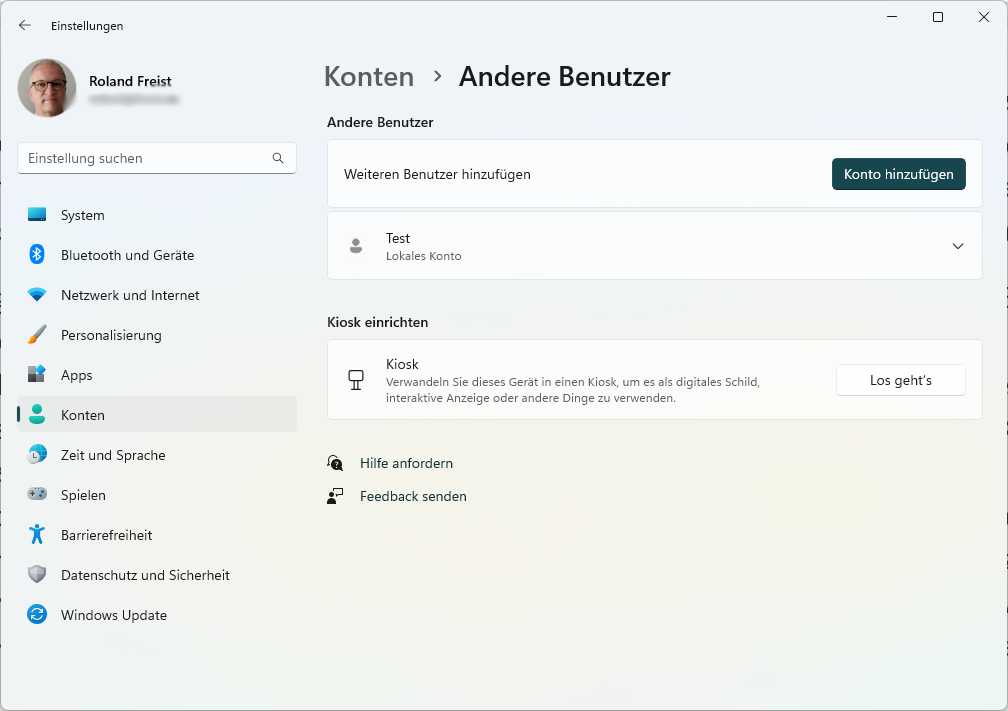Start kiosk setup with Los geht's

pos(899,380)
